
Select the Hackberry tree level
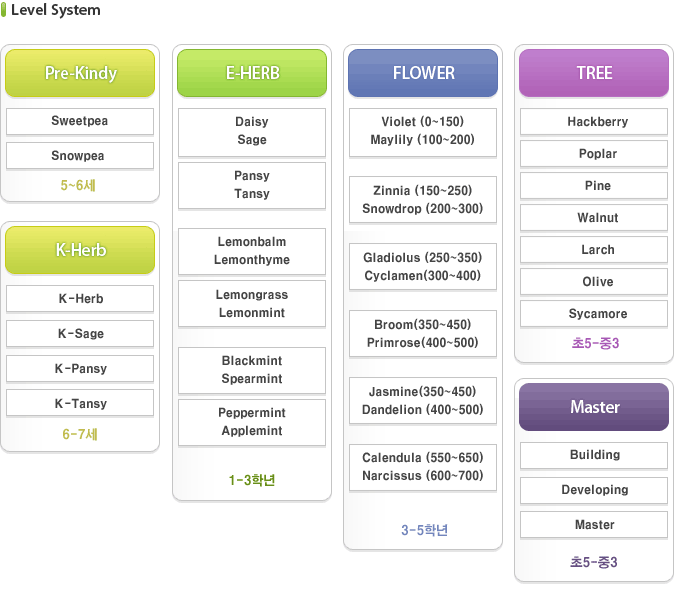point(594,122)
